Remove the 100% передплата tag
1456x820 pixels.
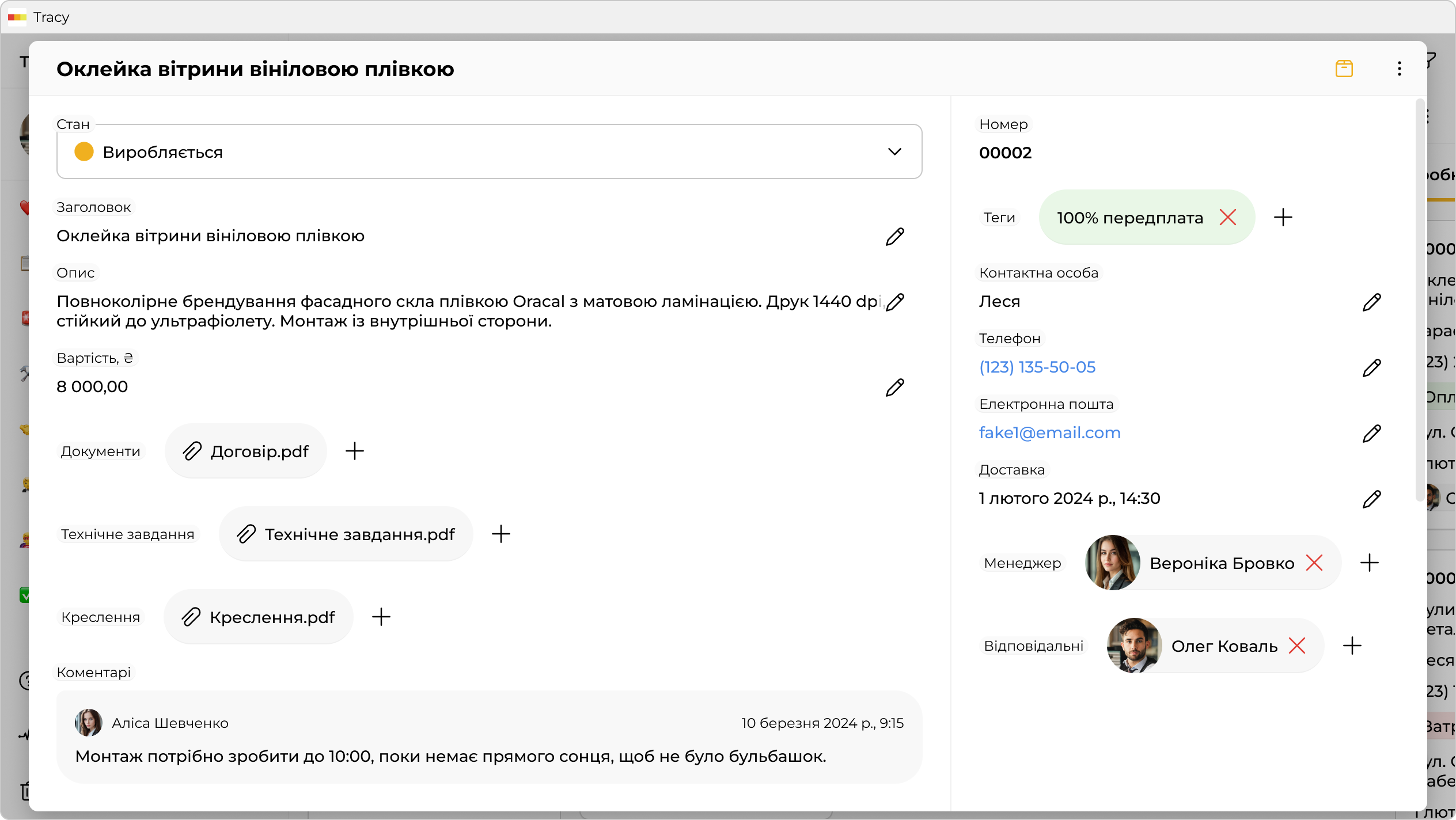tap(1227, 218)
